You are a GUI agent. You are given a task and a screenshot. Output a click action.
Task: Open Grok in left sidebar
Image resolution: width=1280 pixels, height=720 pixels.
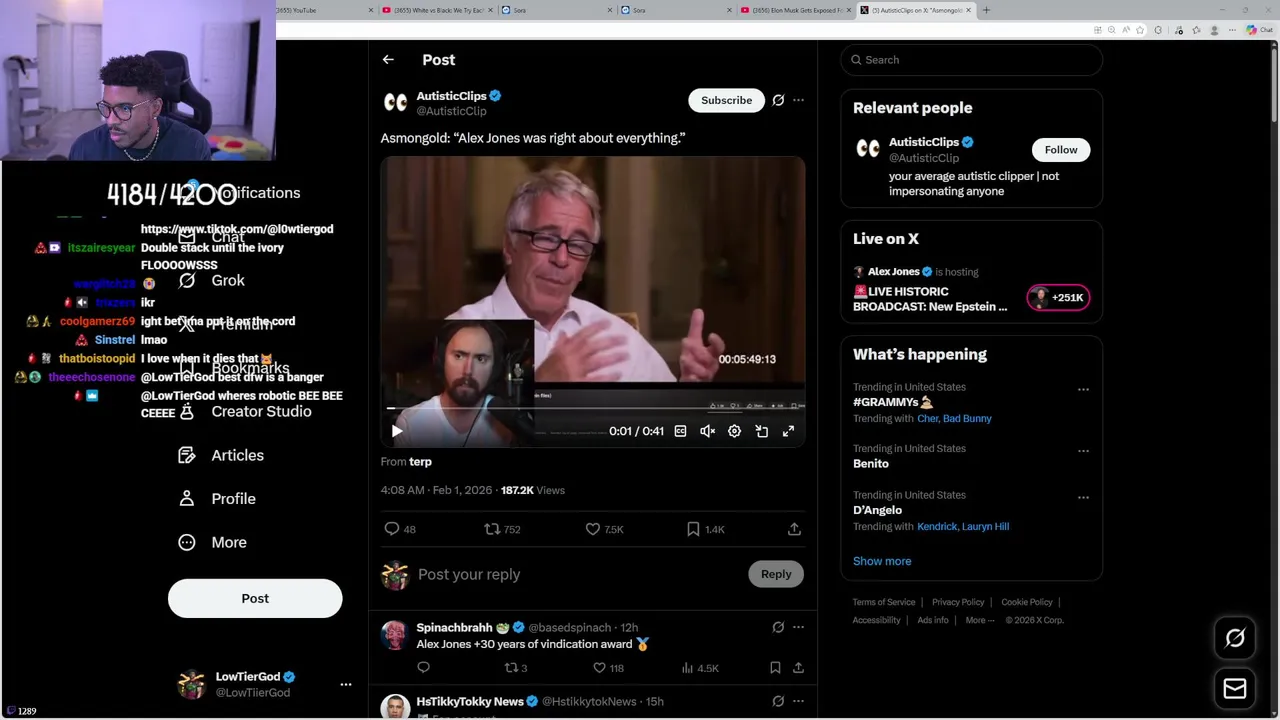pos(211,281)
